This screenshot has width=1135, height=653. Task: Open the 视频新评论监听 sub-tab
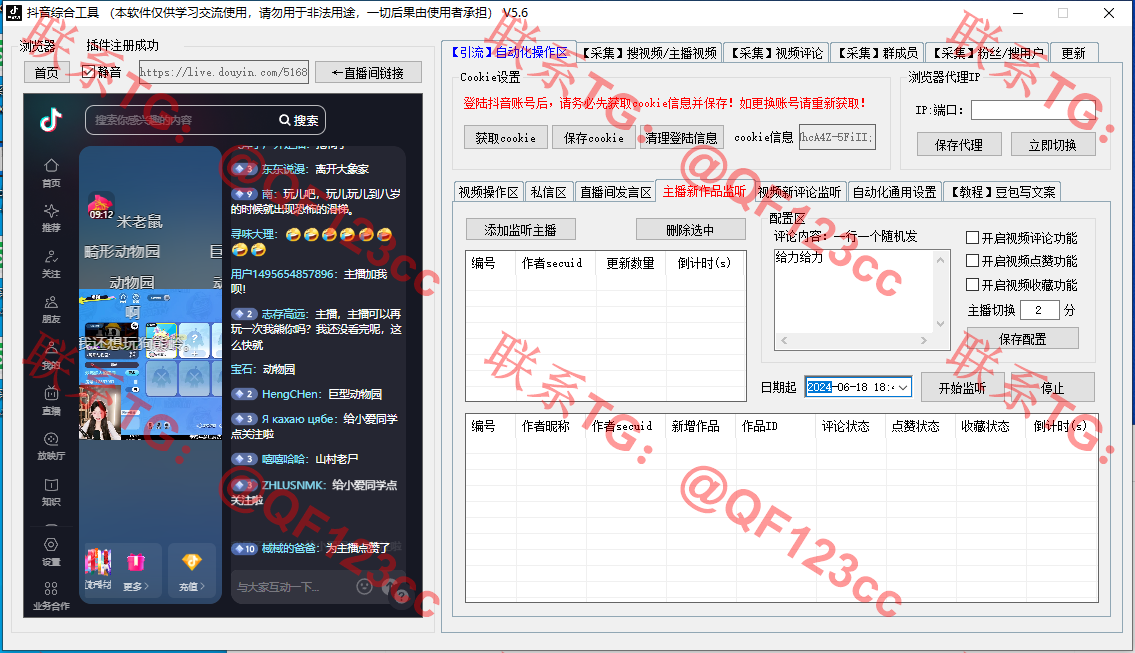(799, 192)
